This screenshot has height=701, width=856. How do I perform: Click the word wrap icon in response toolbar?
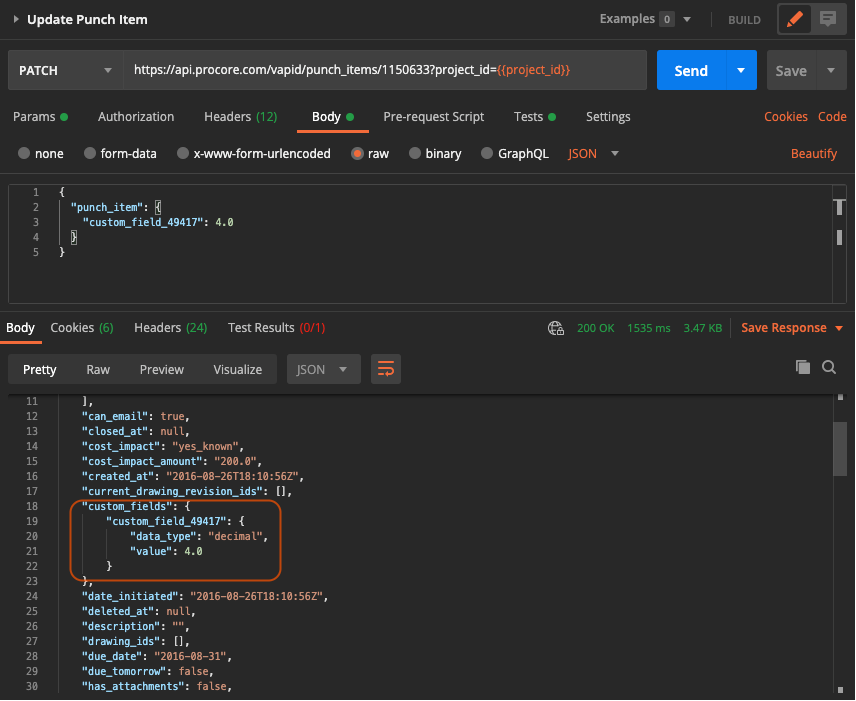(386, 369)
